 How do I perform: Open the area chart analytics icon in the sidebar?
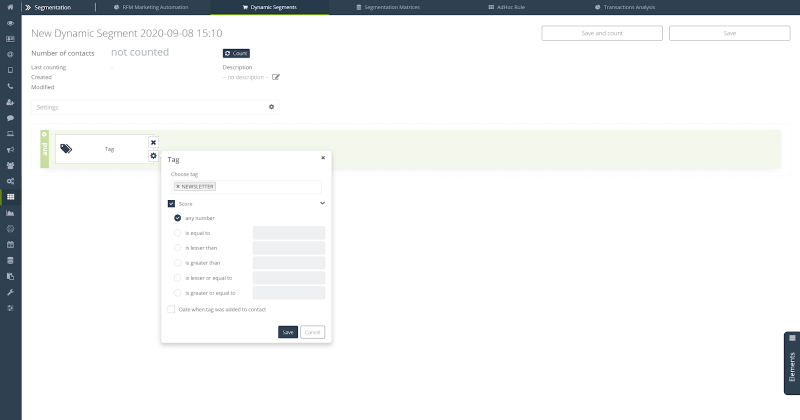[x=10, y=213]
